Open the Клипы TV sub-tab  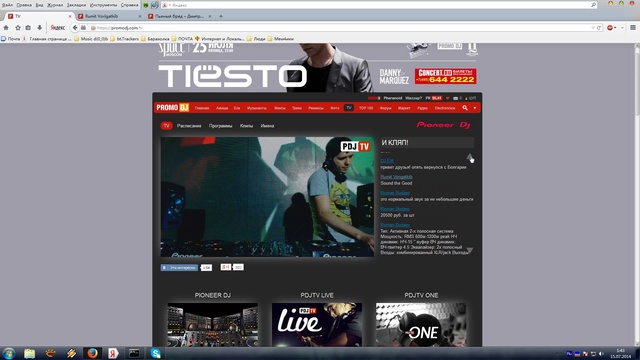click(x=247, y=126)
